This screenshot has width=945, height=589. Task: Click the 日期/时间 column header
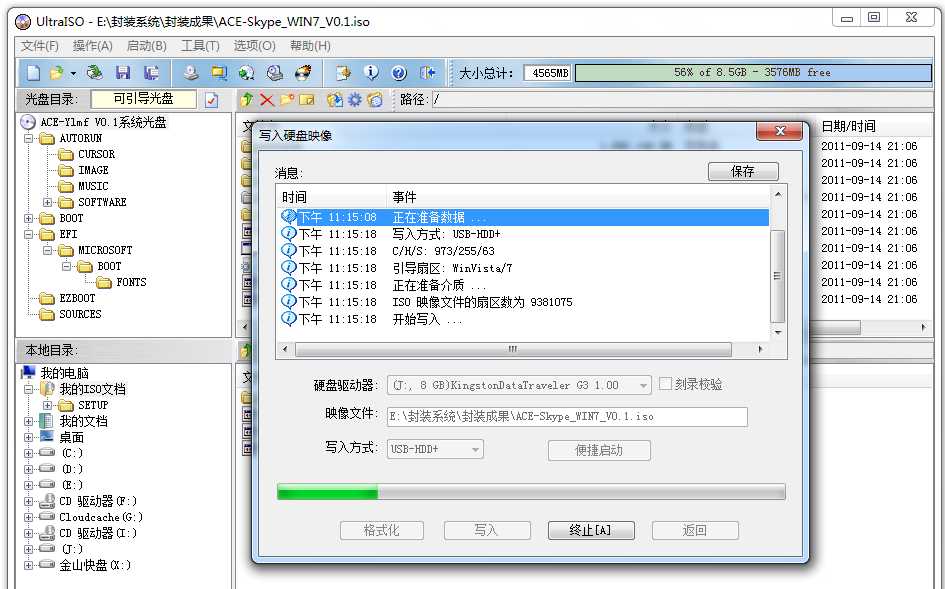(x=849, y=127)
